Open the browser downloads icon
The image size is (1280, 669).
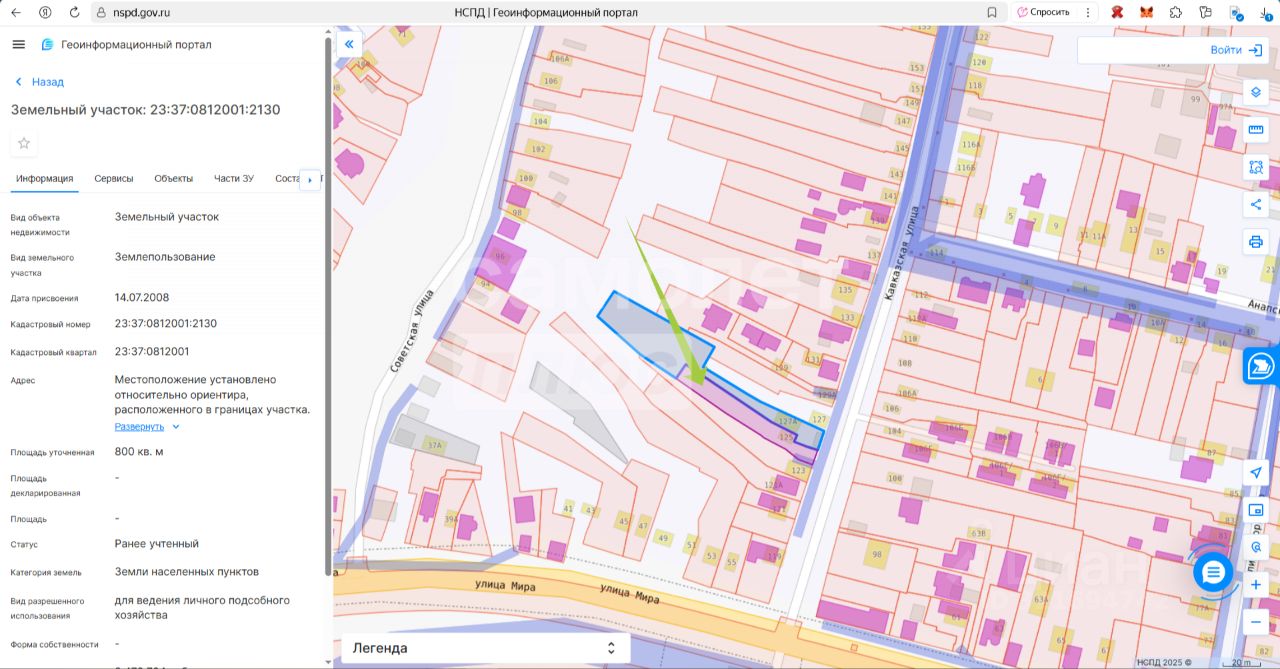[1266, 13]
